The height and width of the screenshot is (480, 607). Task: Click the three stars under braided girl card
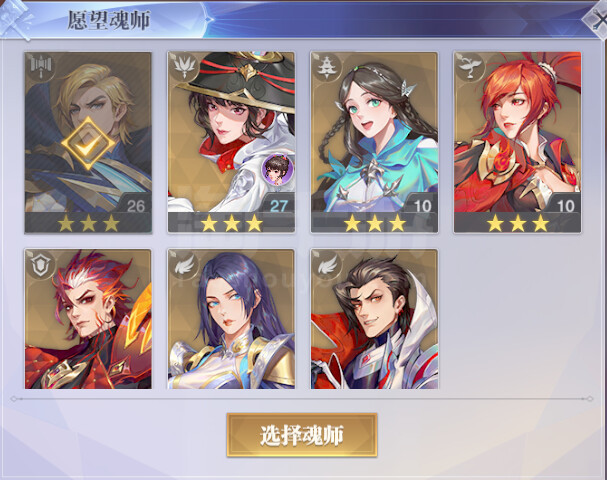[x=374, y=223]
